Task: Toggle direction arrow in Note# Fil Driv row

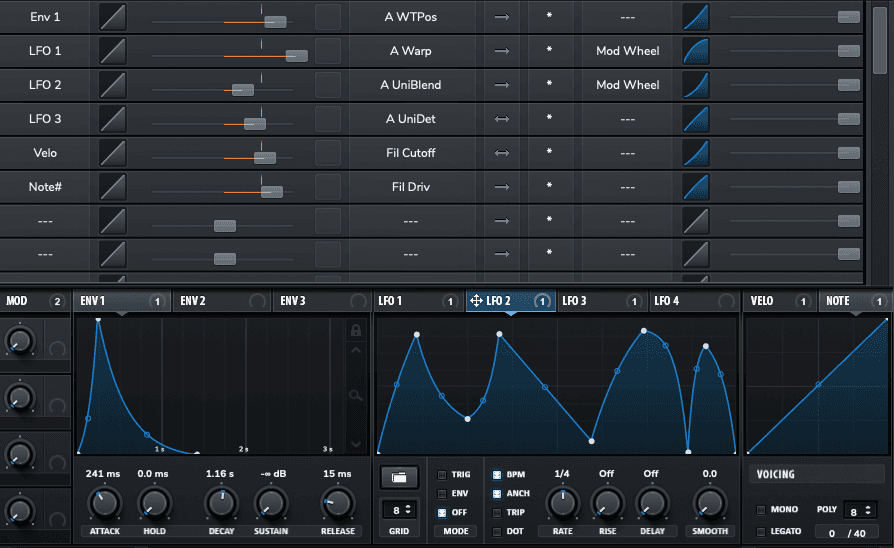Action: pos(502,187)
